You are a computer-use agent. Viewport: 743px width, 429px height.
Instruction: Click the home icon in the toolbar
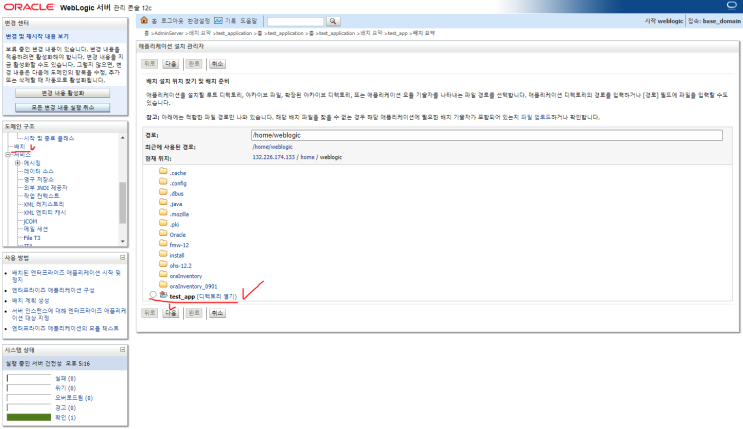(144, 20)
